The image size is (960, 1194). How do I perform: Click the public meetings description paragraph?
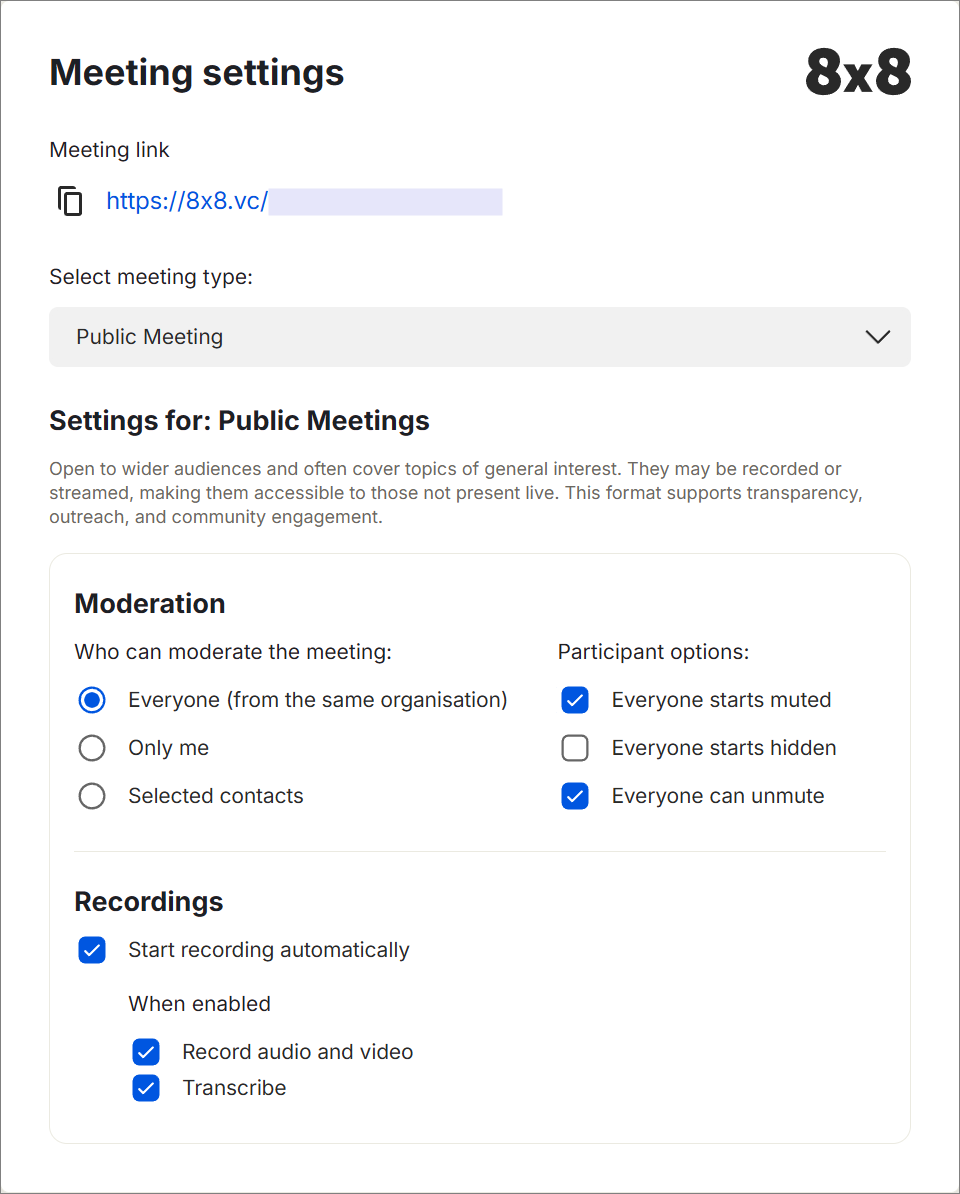455,493
